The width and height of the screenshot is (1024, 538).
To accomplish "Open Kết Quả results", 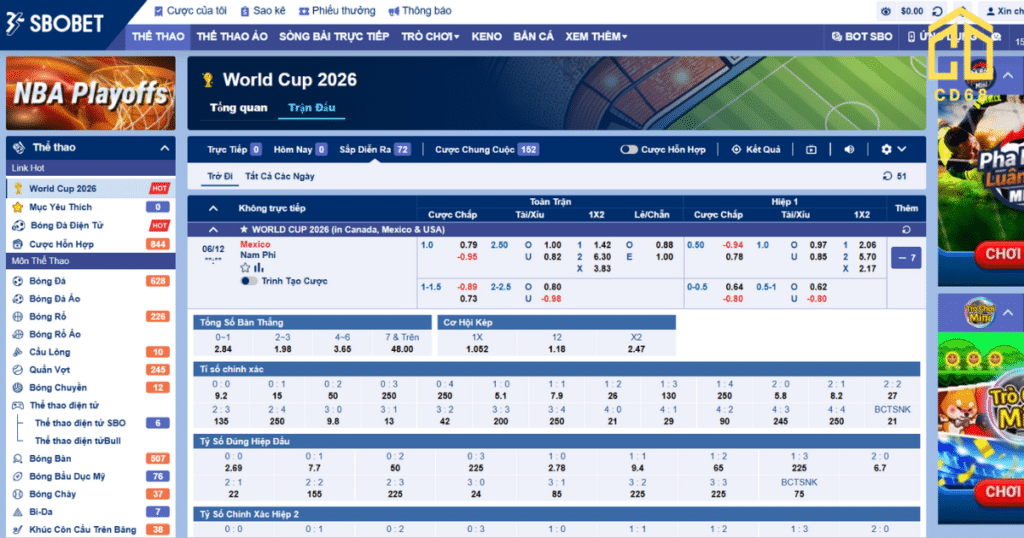I will (x=756, y=150).
